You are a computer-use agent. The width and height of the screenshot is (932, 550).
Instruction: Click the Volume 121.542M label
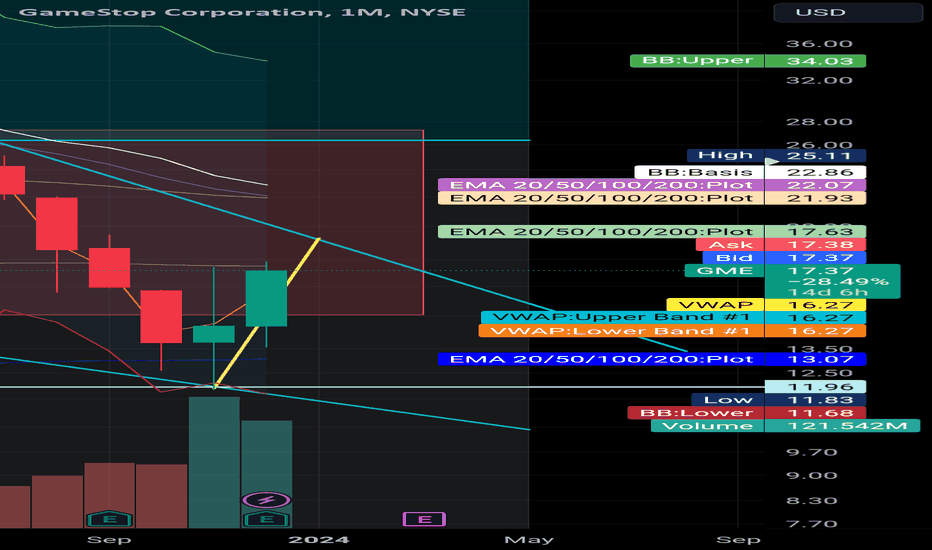click(785, 426)
